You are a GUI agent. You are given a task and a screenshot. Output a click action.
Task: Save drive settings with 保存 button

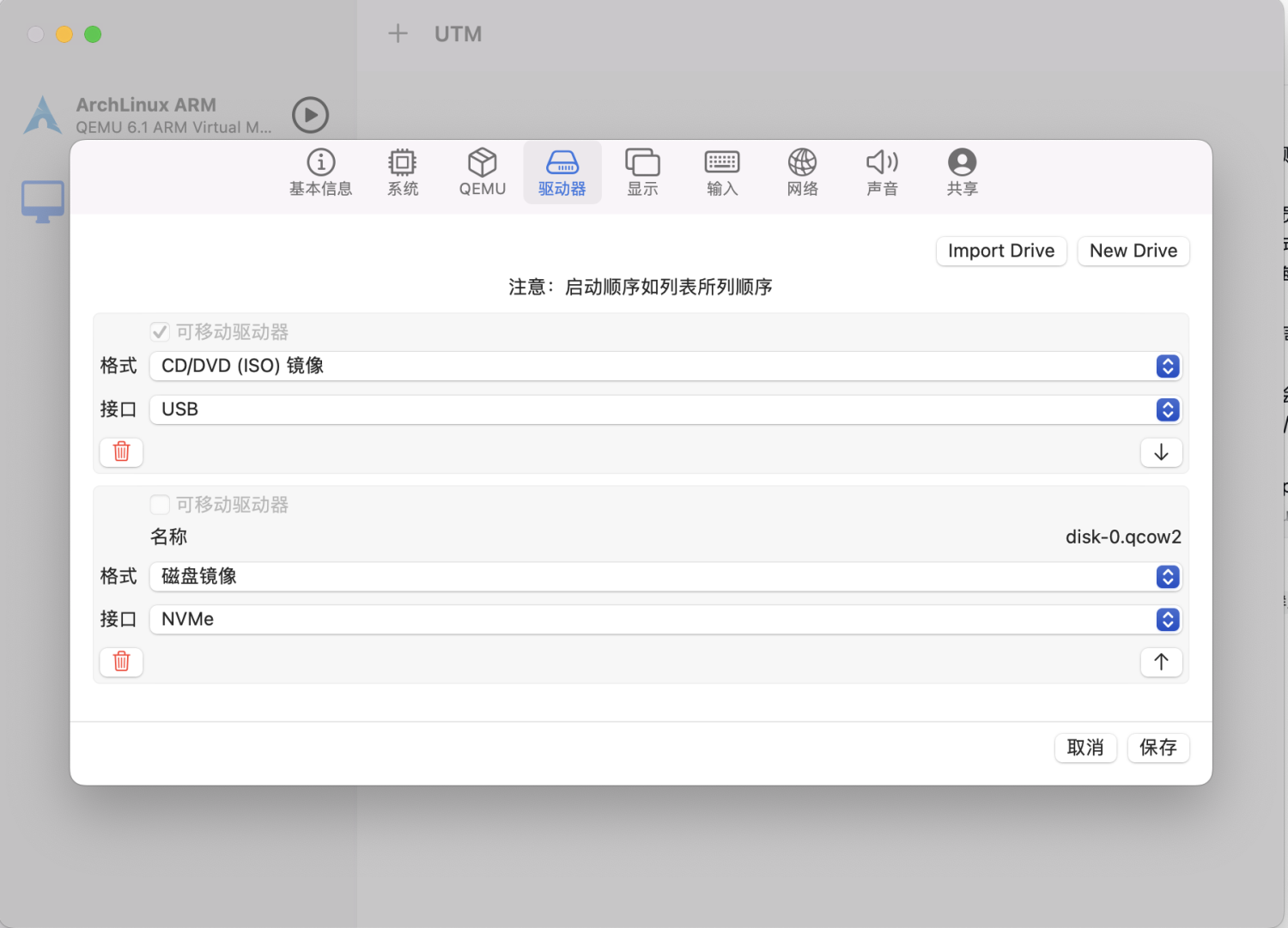[1158, 748]
